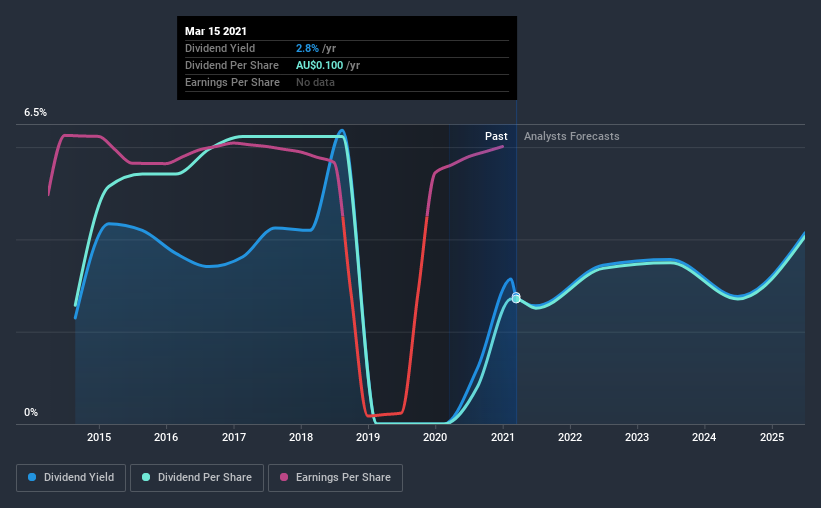This screenshot has width=821, height=508.
Task: Click the blue Dividend Yield legend dot
Action: [32, 477]
